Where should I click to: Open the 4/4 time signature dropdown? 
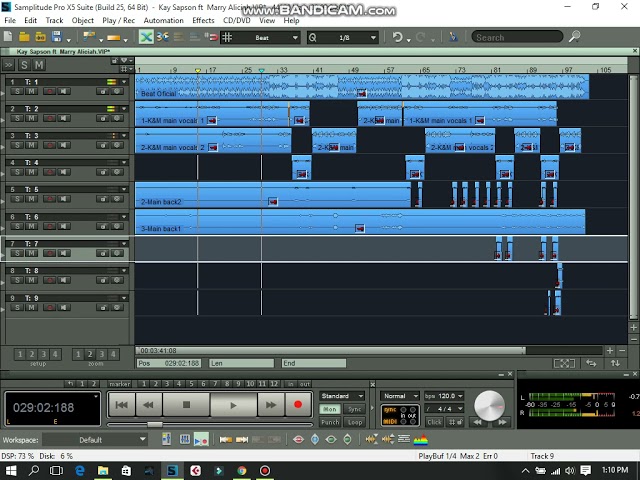point(460,409)
